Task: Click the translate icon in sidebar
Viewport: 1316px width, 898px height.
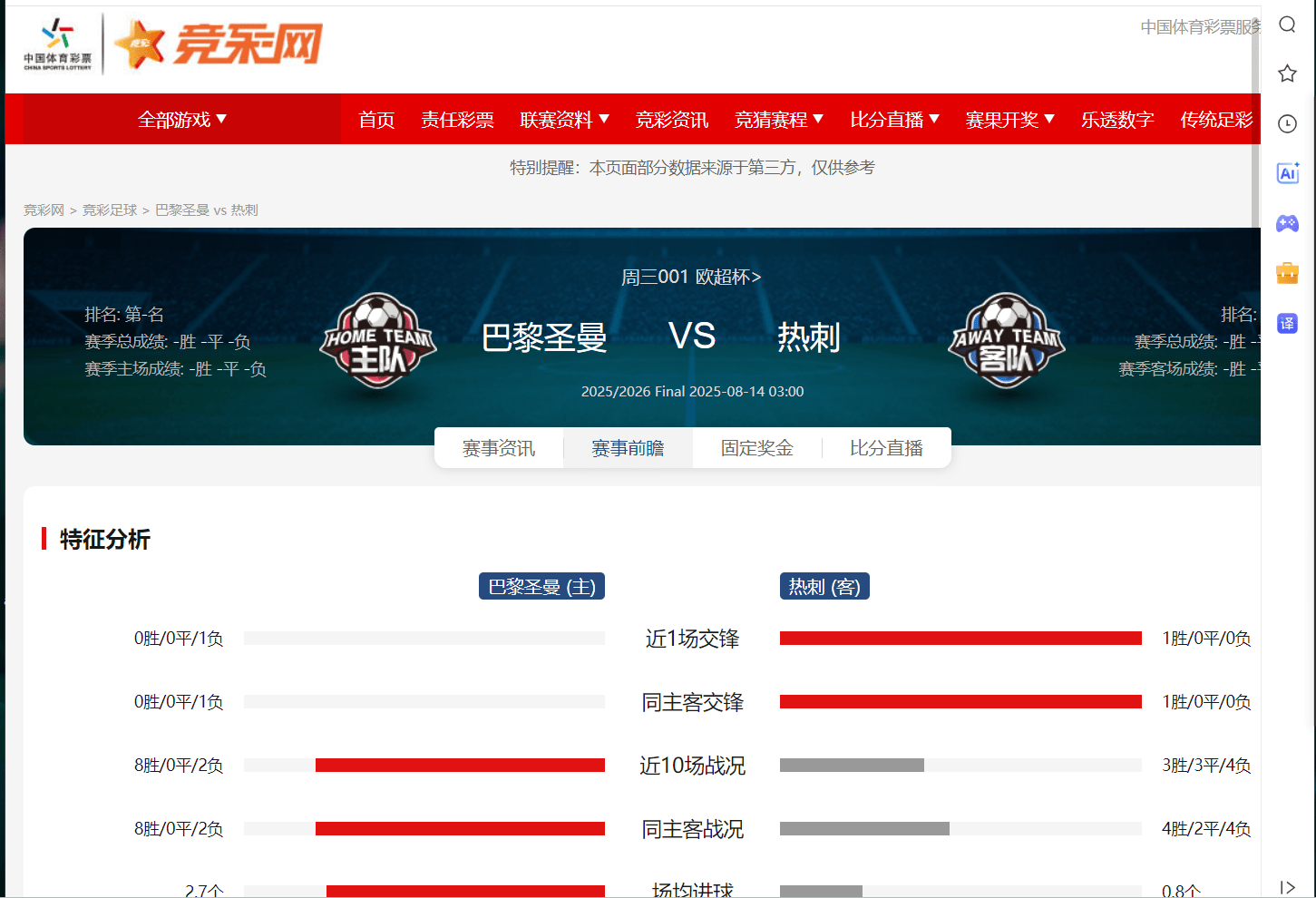Action: (1287, 323)
